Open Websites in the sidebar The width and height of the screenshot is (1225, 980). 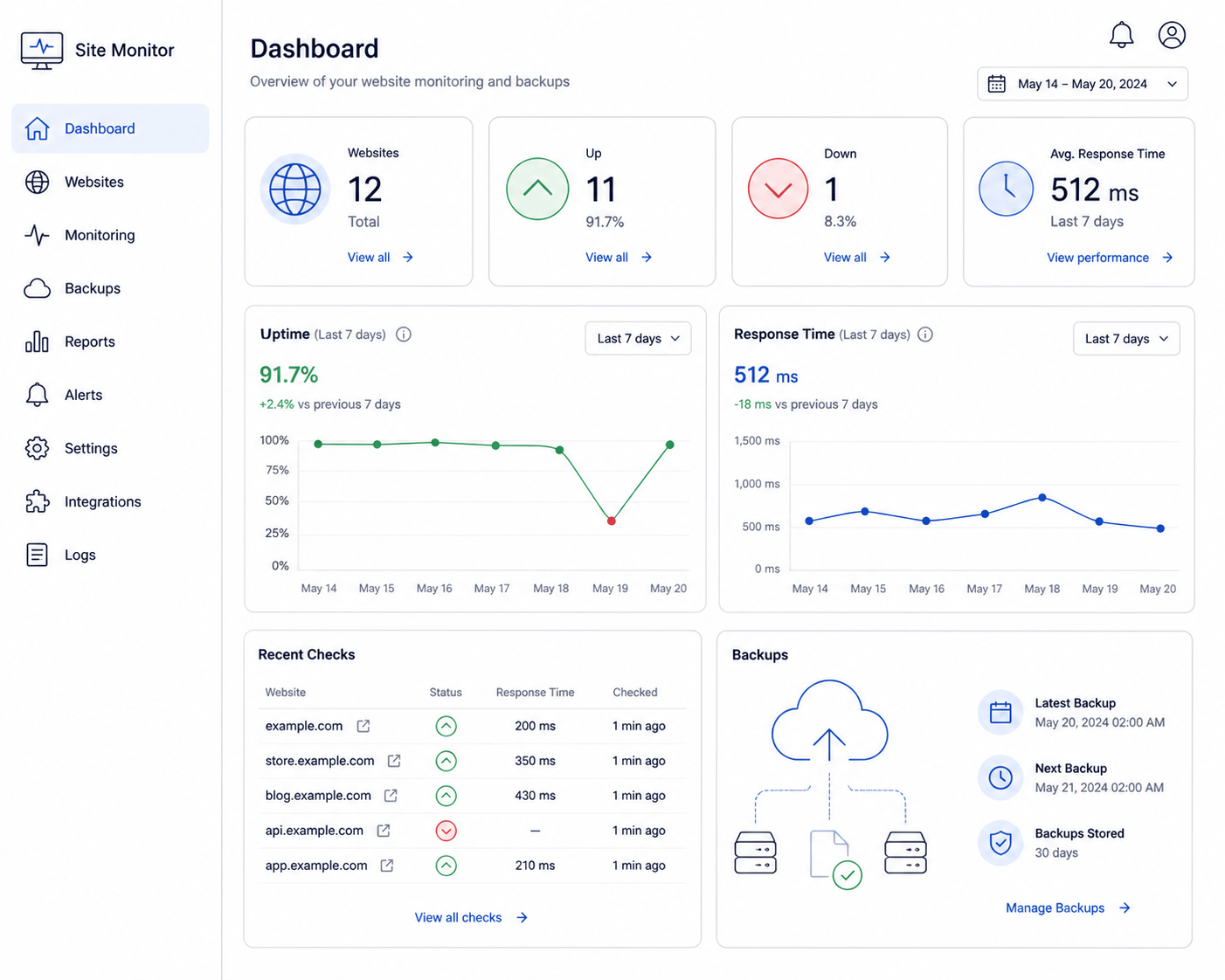click(110, 182)
